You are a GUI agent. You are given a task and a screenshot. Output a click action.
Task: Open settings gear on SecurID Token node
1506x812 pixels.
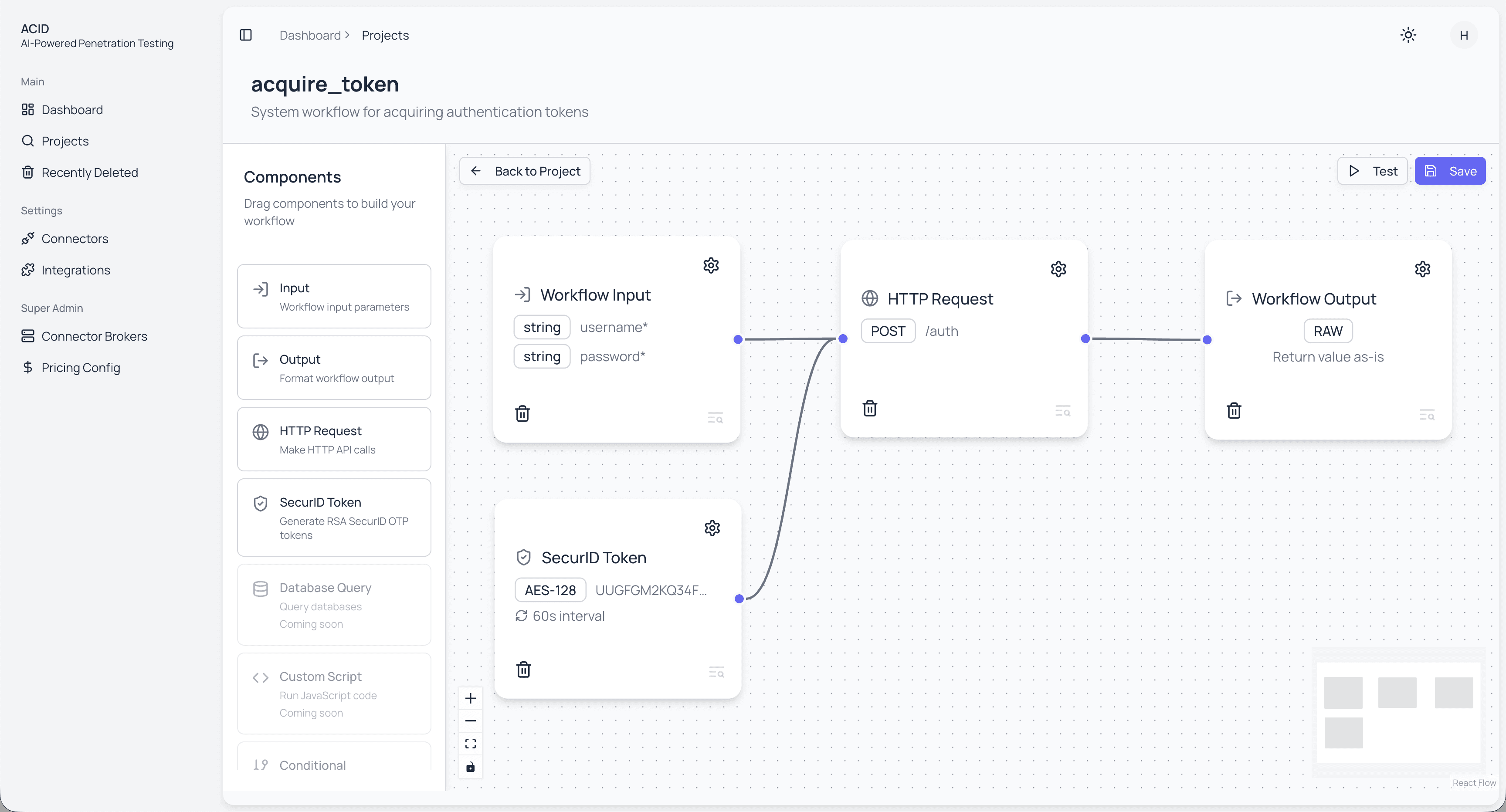point(712,528)
